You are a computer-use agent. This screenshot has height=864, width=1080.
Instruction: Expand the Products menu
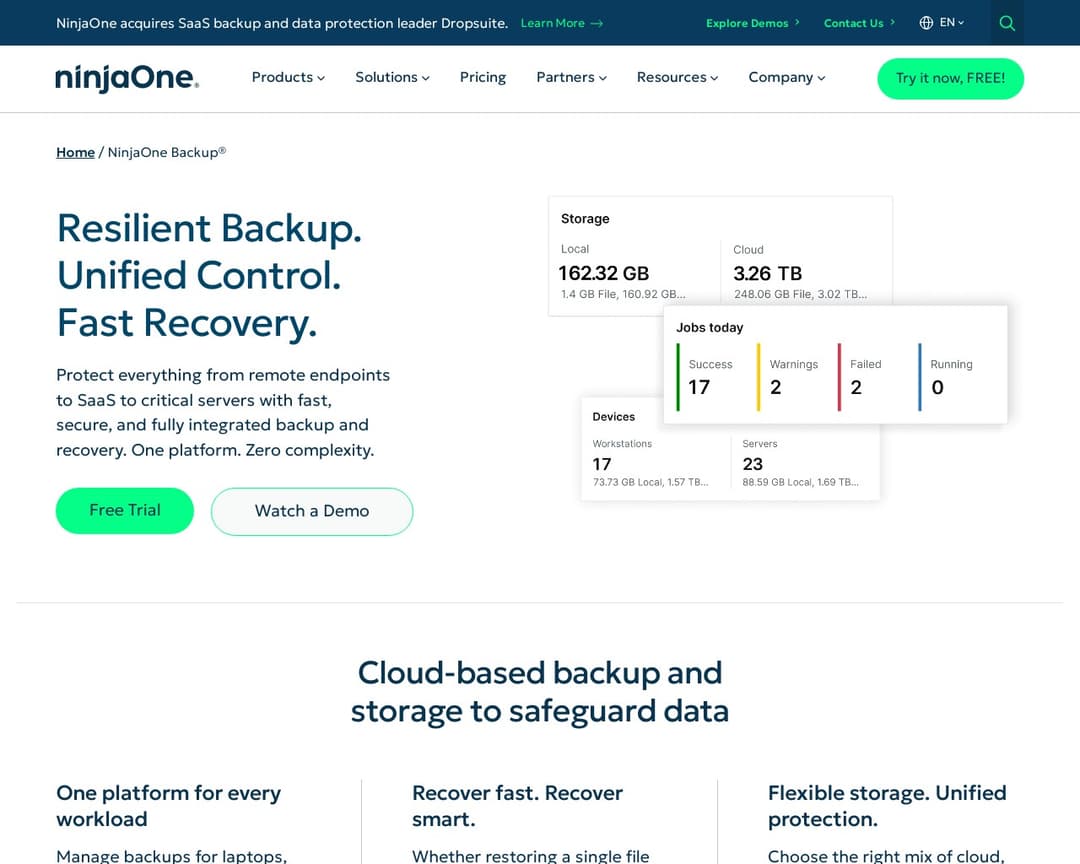coord(288,77)
